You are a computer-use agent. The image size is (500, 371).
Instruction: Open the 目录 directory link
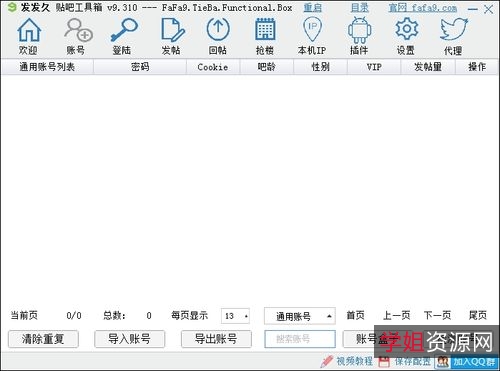[x=360, y=8]
